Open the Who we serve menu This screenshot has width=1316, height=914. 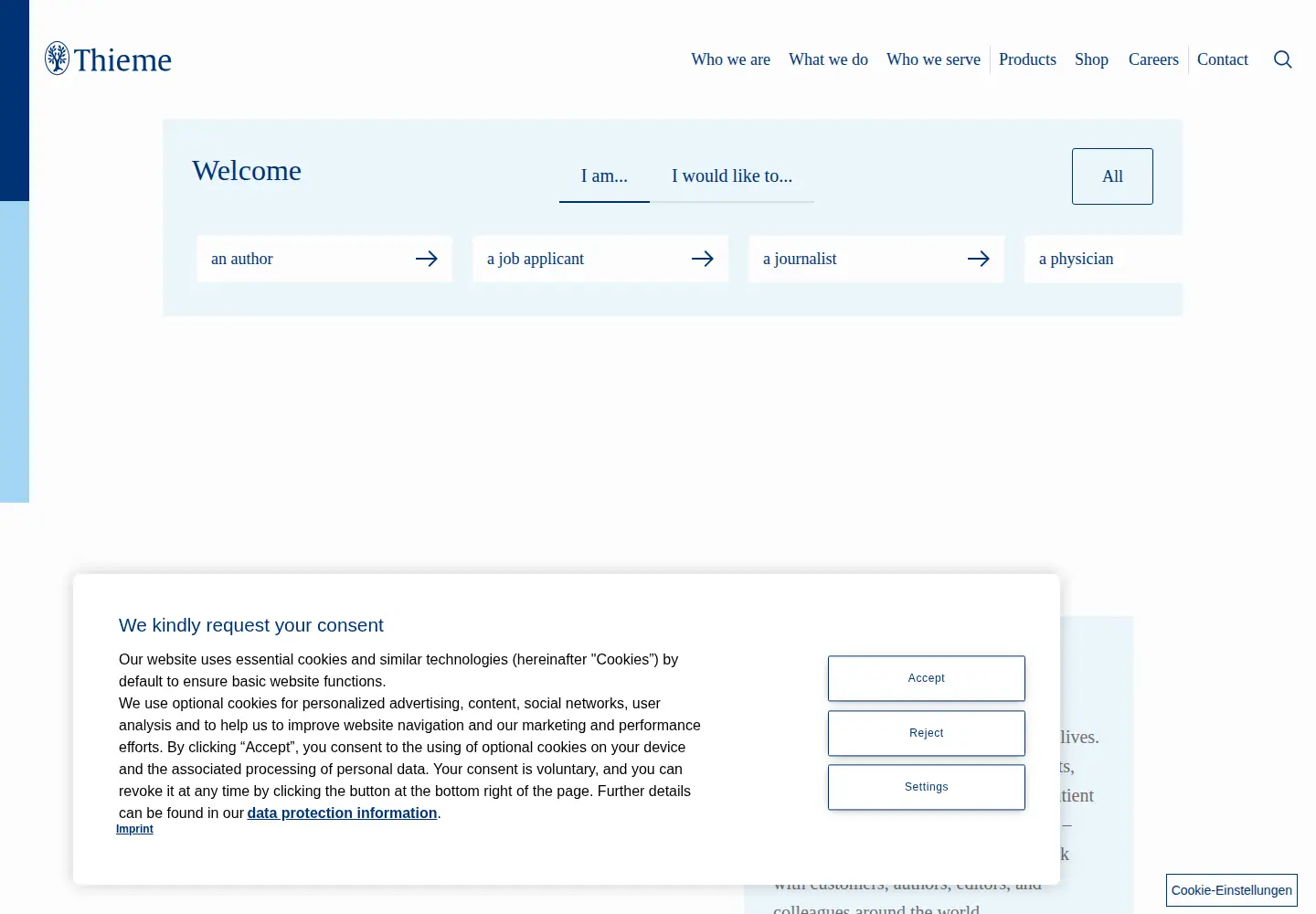pyautogui.click(x=933, y=59)
